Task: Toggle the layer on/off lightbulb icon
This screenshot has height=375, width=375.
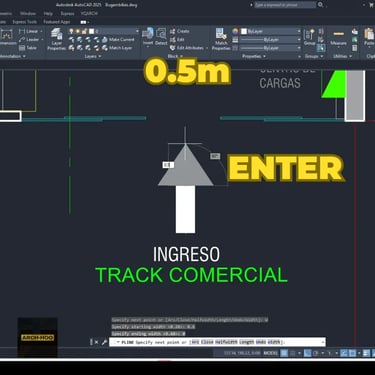Action: (71, 31)
